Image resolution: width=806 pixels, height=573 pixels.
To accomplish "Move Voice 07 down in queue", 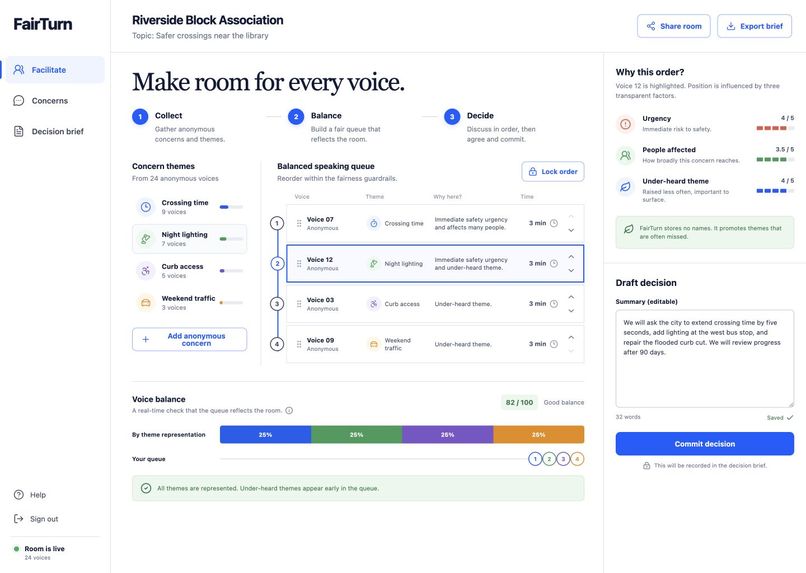I will point(571,230).
